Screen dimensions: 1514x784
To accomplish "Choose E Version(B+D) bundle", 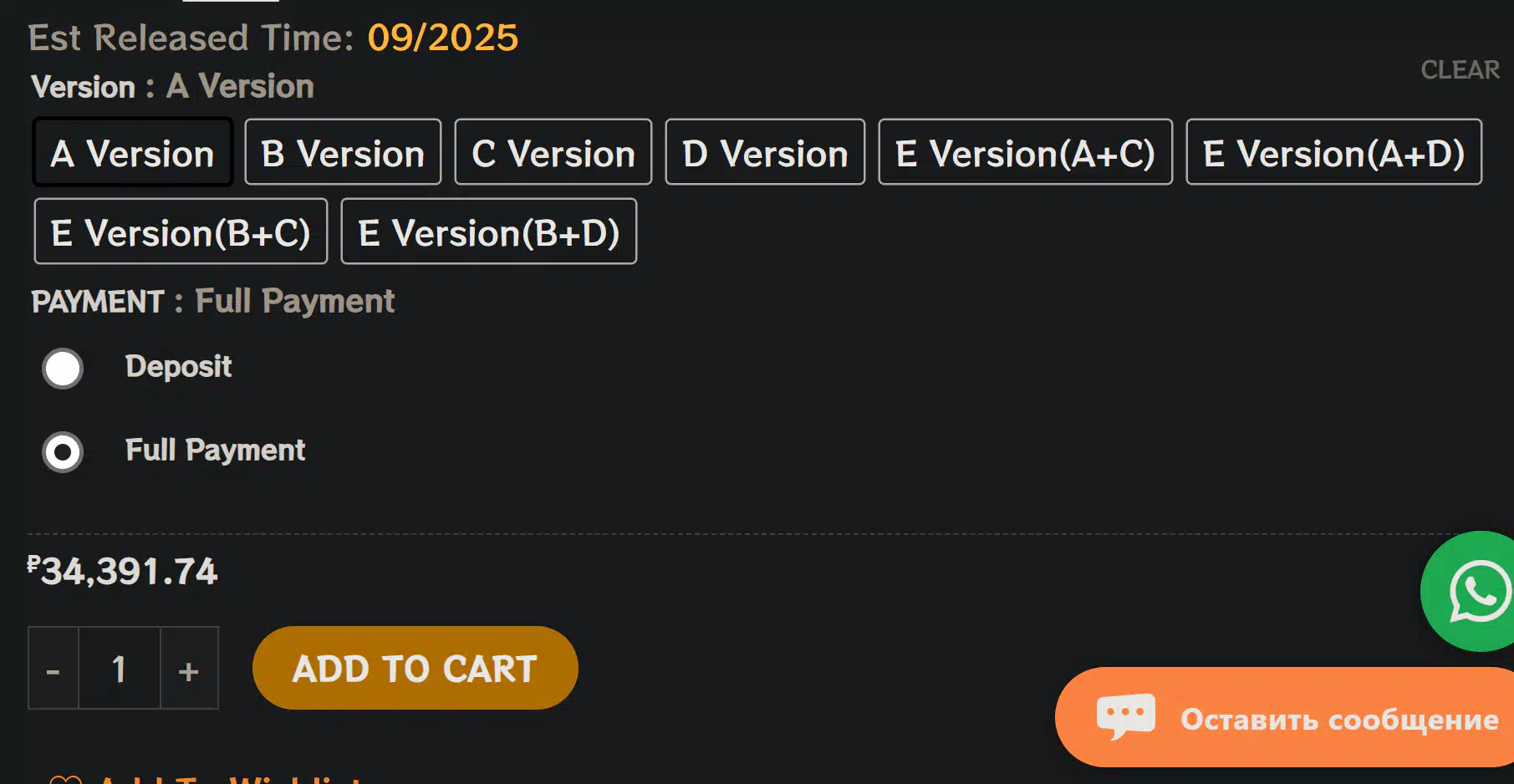I will tap(488, 232).
